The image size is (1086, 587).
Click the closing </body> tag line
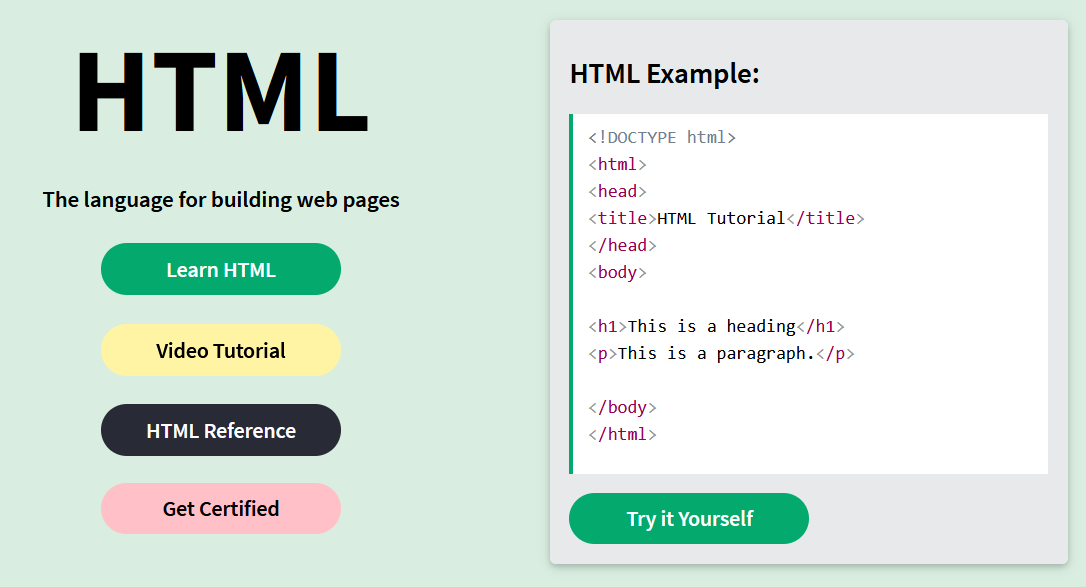pyautogui.click(x=622, y=408)
